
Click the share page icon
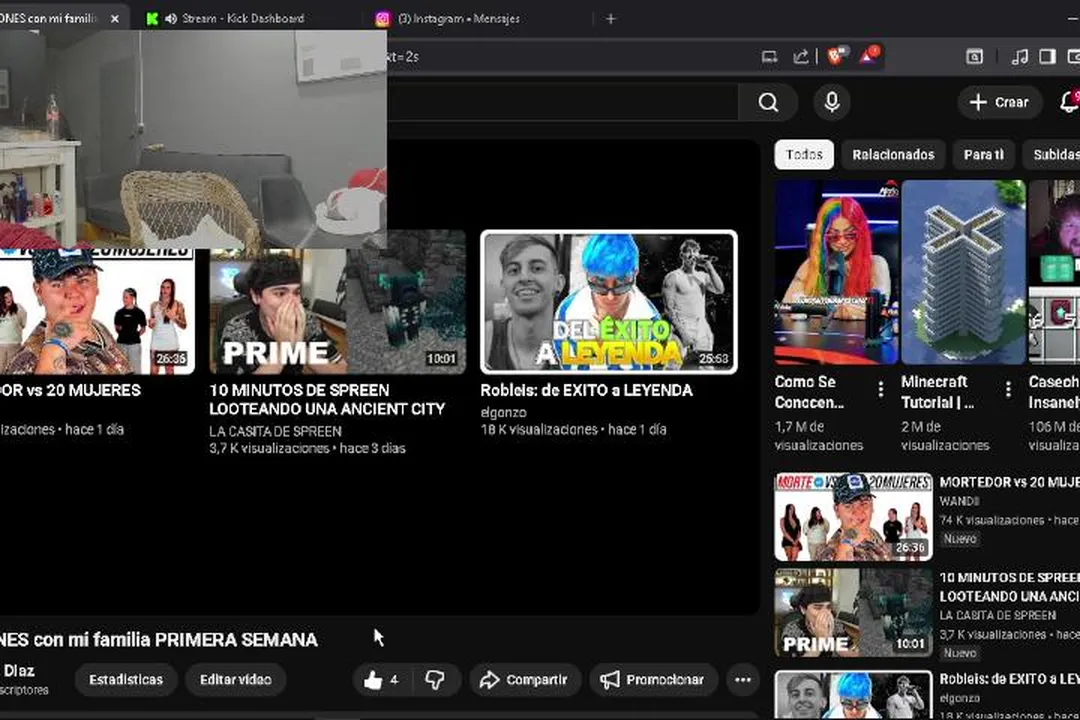tap(800, 56)
